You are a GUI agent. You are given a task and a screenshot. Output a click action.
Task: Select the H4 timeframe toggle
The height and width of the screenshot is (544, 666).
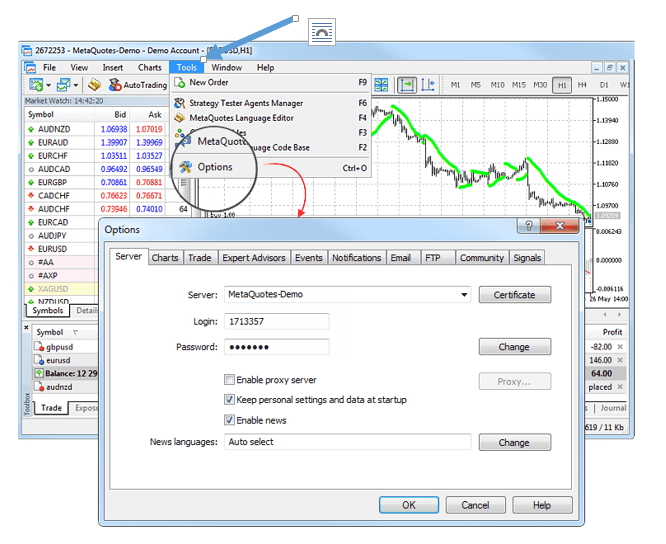click(582, 85)
